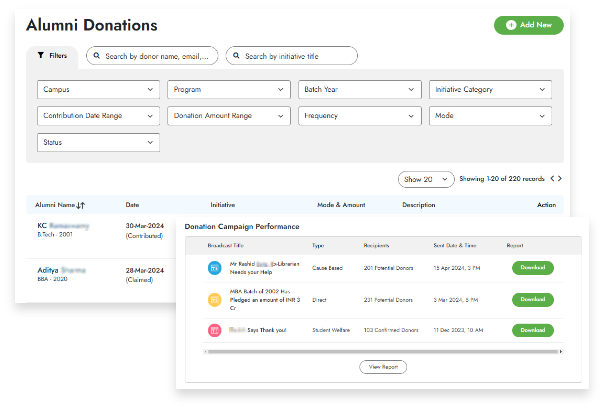Viewport: 604px width, 410px height.
Task: Go to next page of records
Action: tap(560, 179)
